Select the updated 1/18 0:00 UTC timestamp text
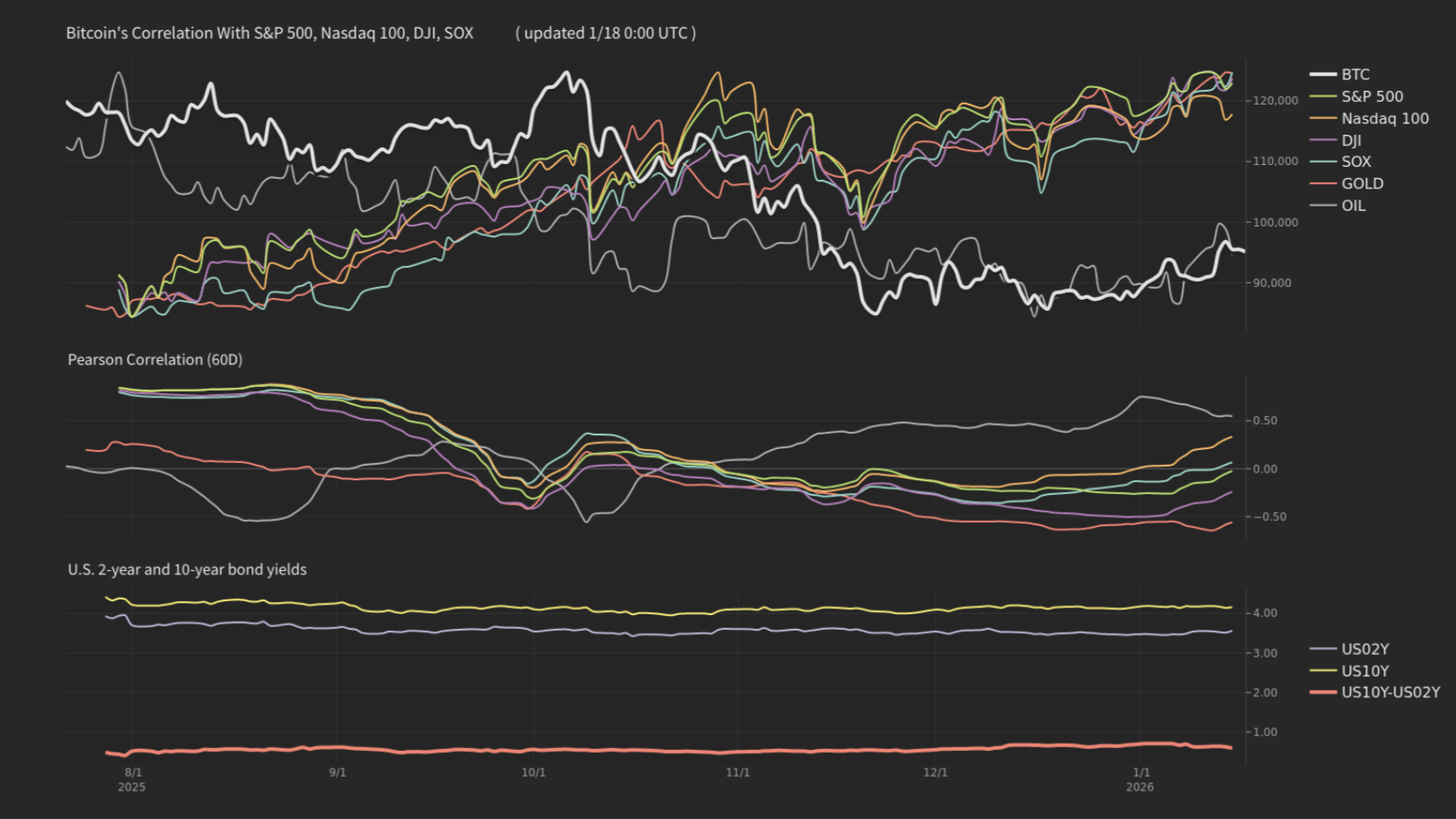The width and height of the screenshot is (1456, 819). click(605, 34)
